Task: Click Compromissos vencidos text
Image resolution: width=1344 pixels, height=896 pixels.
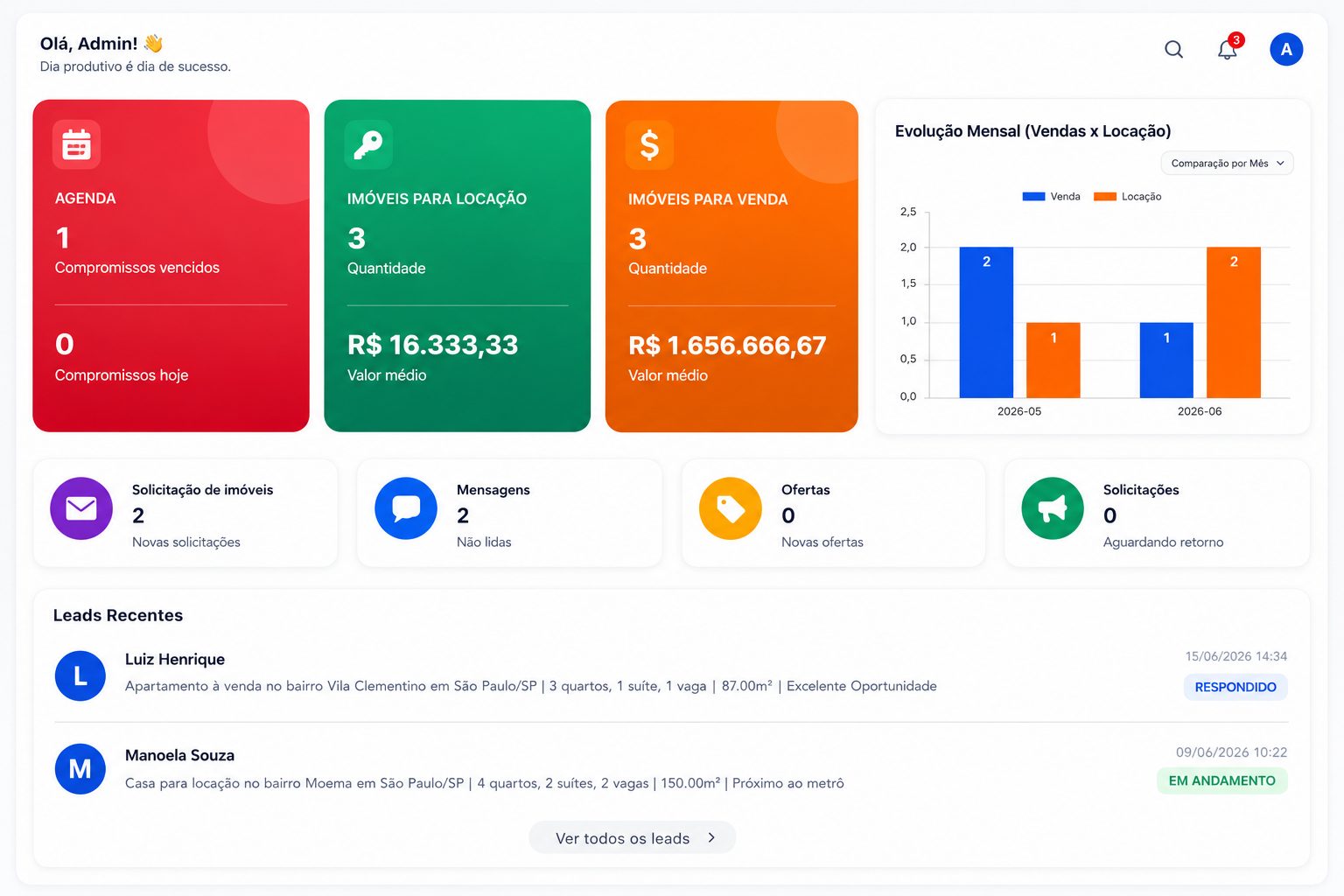Action: [137, 268]
